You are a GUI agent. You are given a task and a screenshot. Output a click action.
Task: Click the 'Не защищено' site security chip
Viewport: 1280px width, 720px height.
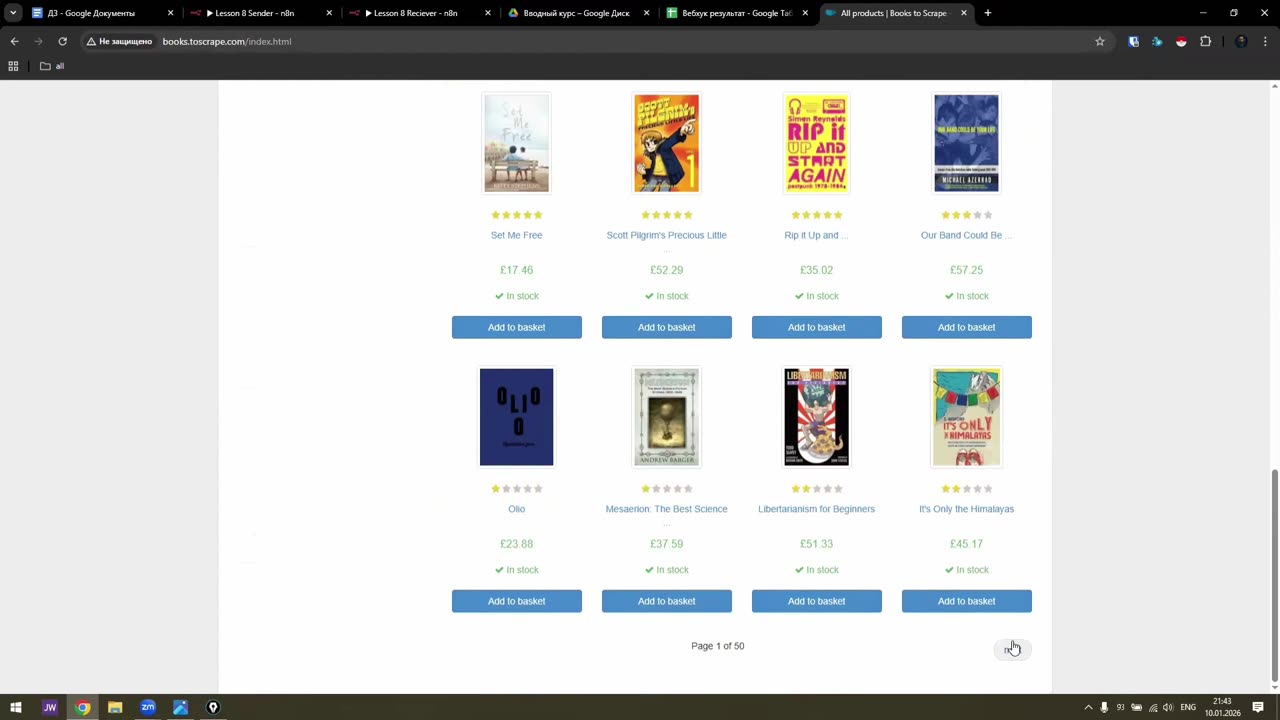tap(119, 41)
